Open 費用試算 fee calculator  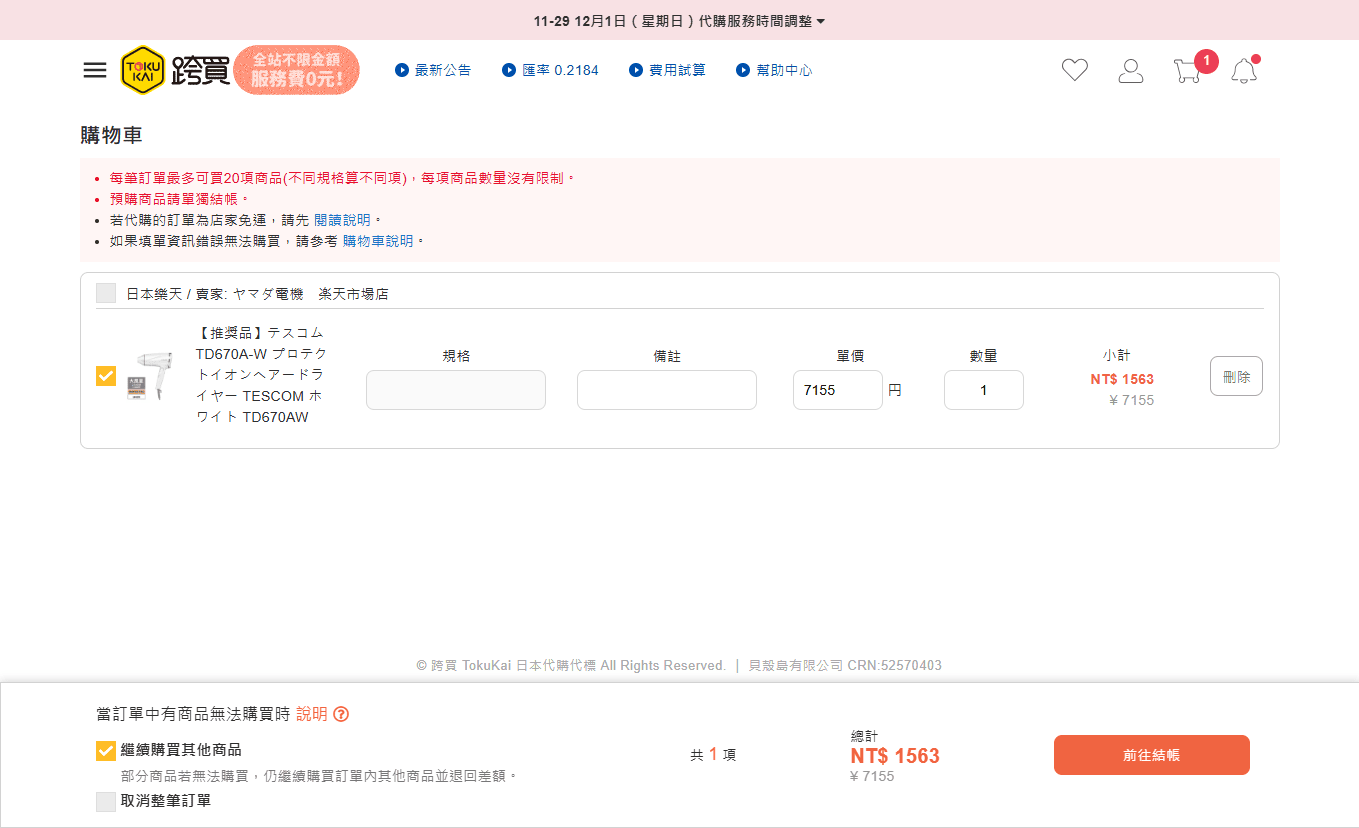pos(667,70)
